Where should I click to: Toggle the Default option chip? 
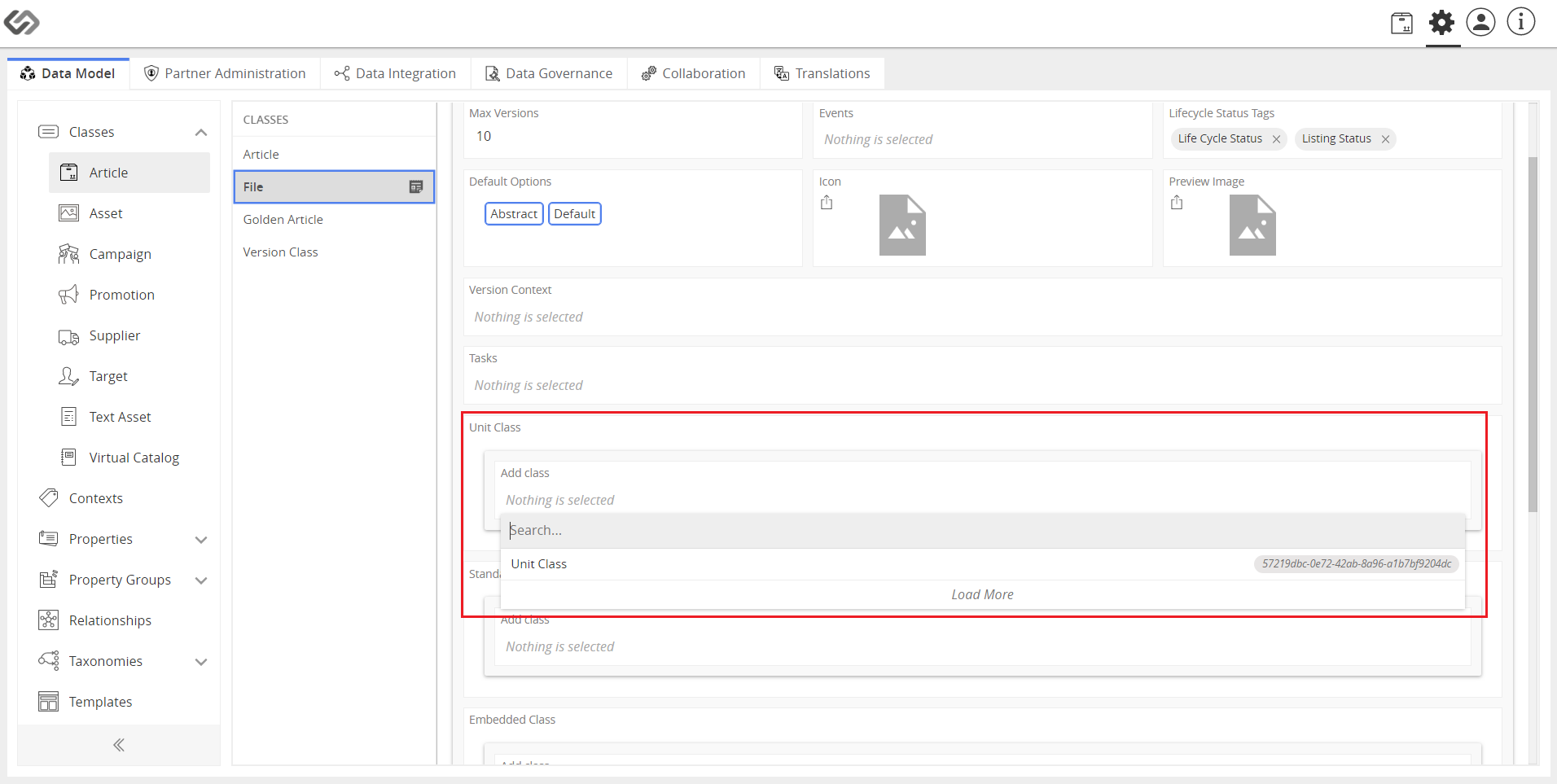point(575,214)
